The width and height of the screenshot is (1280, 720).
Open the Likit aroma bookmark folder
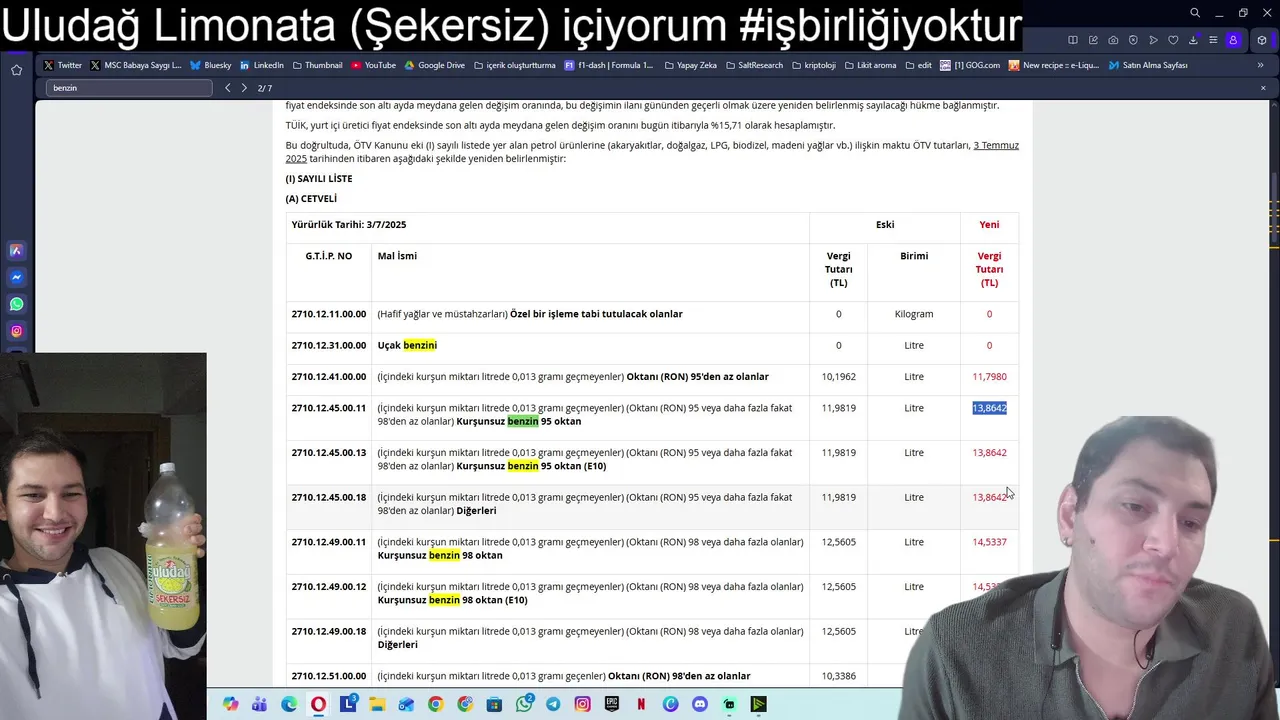[x=871, y=65]
